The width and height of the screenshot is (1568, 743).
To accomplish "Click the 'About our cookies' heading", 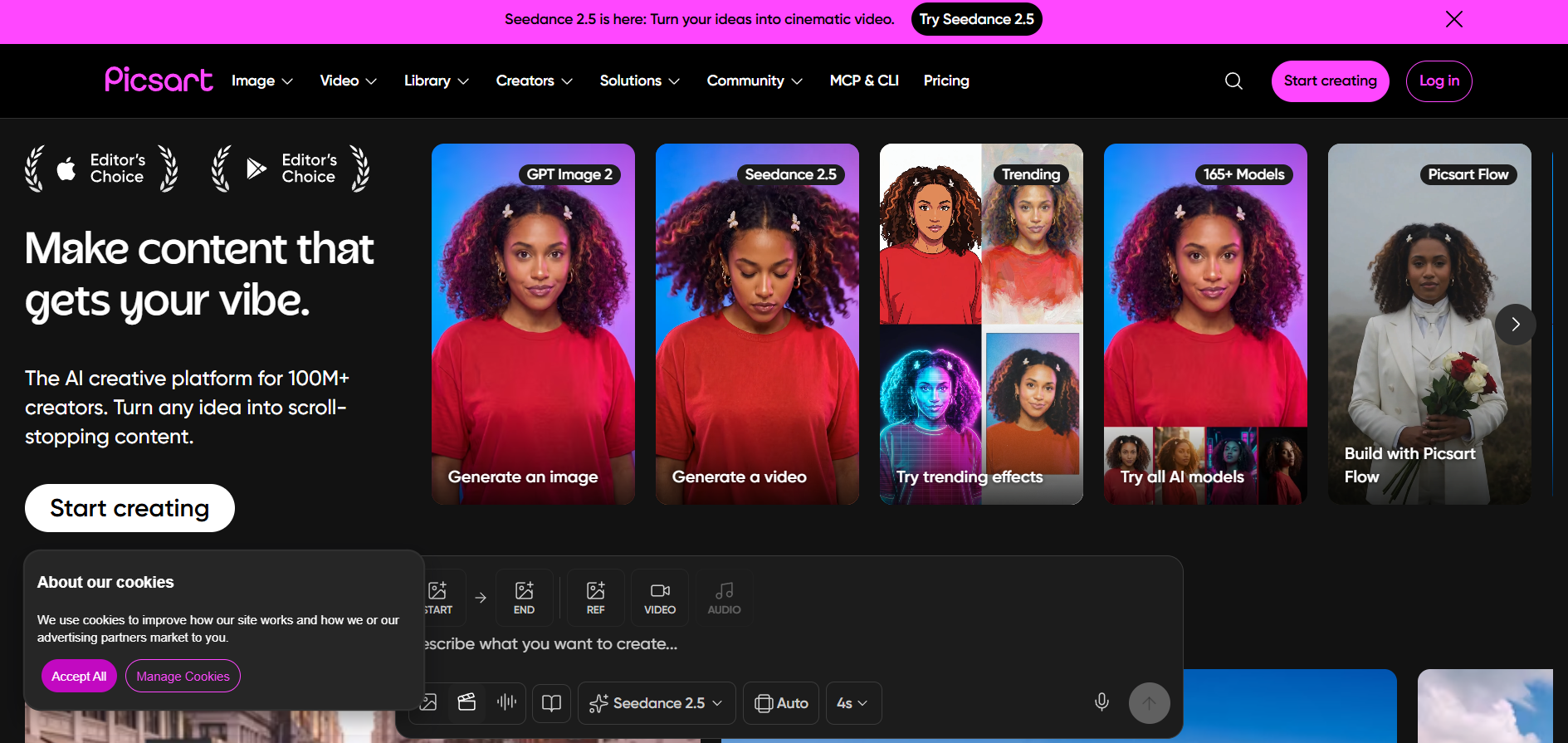I will coord(105,583).
